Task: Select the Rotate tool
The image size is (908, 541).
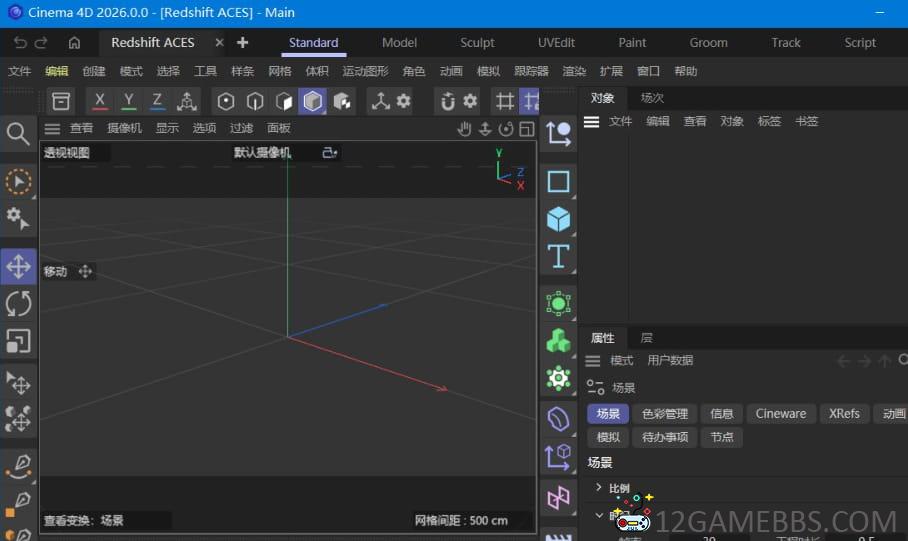Action: tap(18, 304)
